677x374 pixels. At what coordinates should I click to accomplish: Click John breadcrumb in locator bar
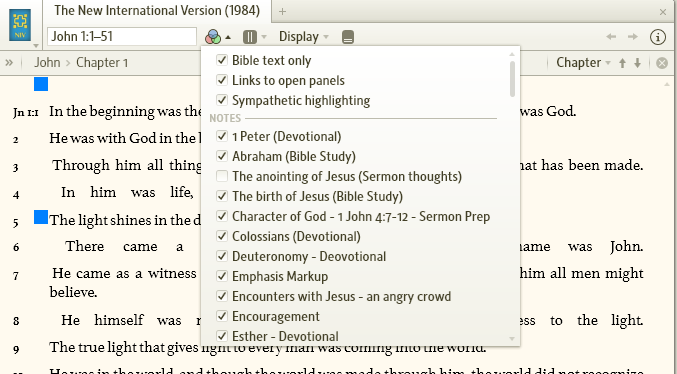[x=47, y=63]
